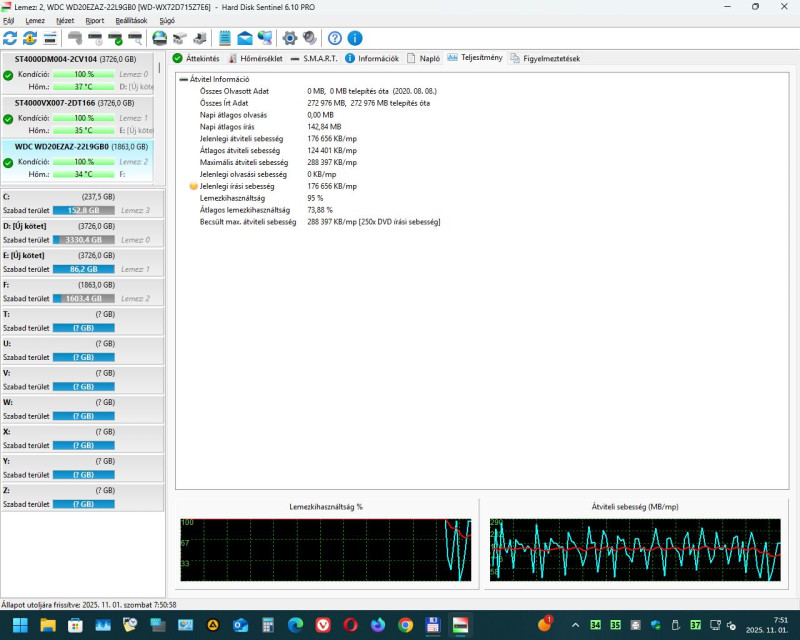This screenshot has height=640, width=800.
Task: Click the envelope send-report toolbar icon
Action: (244, 38)
